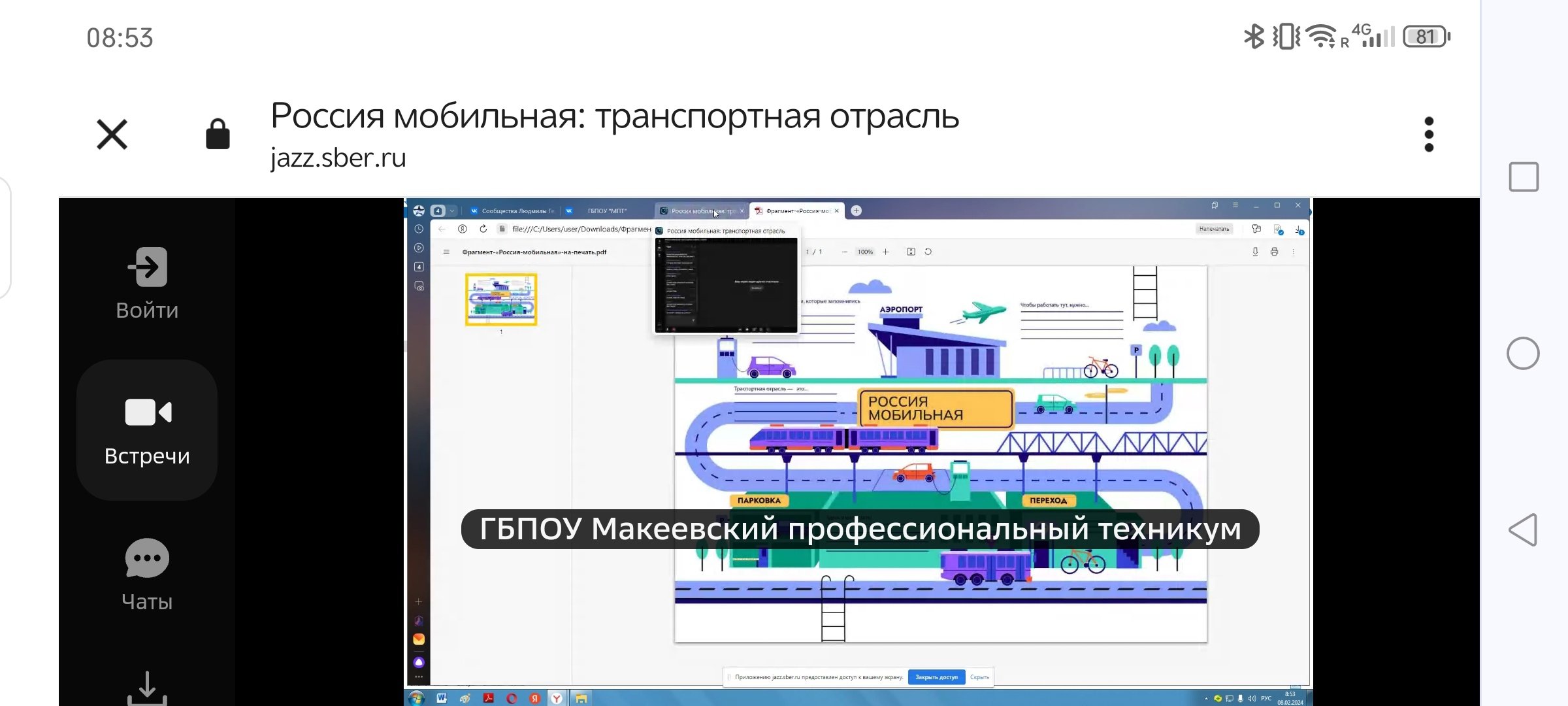Open the video play icon in browser sidebar
The height and width of the screenshot is (706, 1568).
click(x=419, y=248)
